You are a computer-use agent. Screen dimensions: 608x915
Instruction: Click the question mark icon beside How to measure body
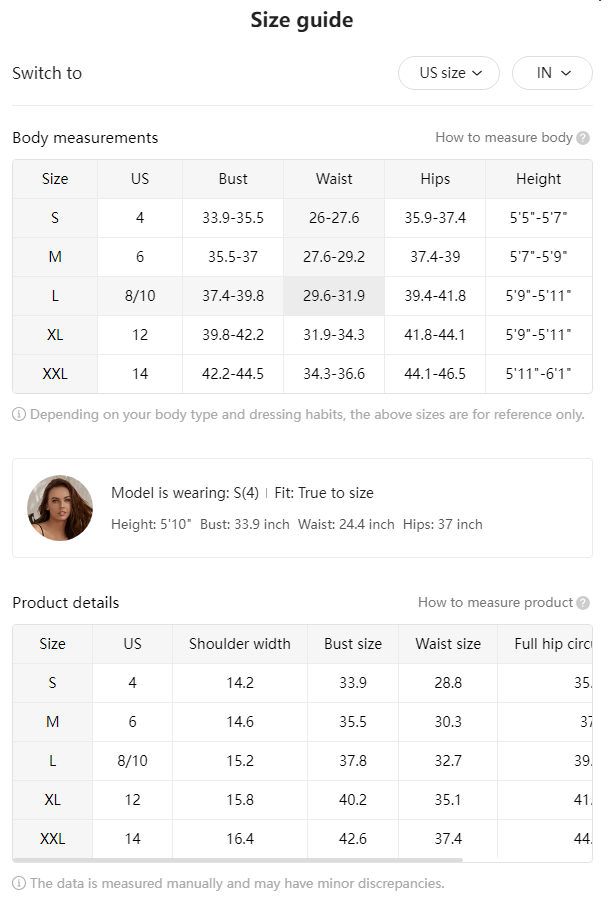point(582,138)
